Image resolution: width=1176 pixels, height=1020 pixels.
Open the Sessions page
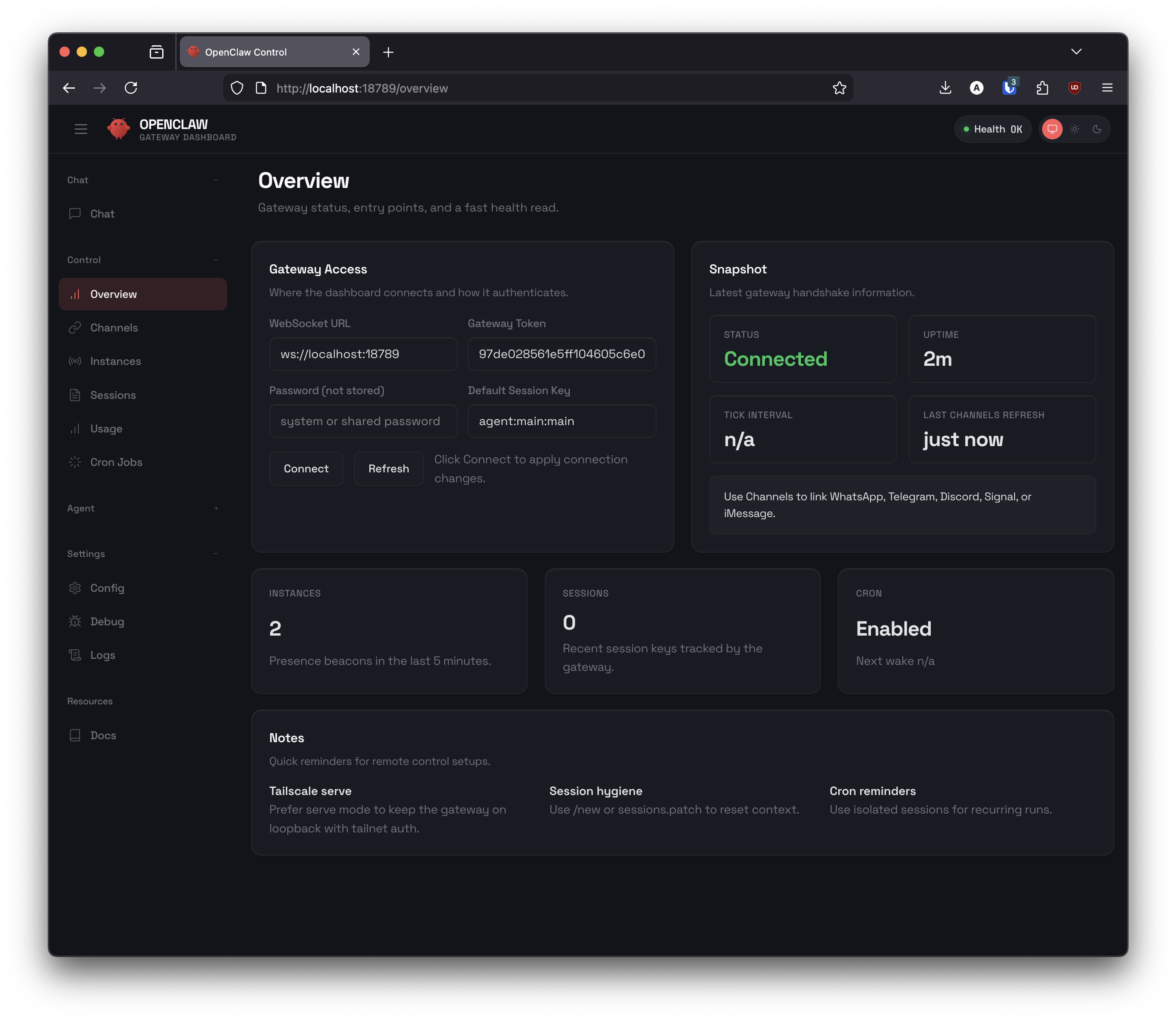[143, 395]
